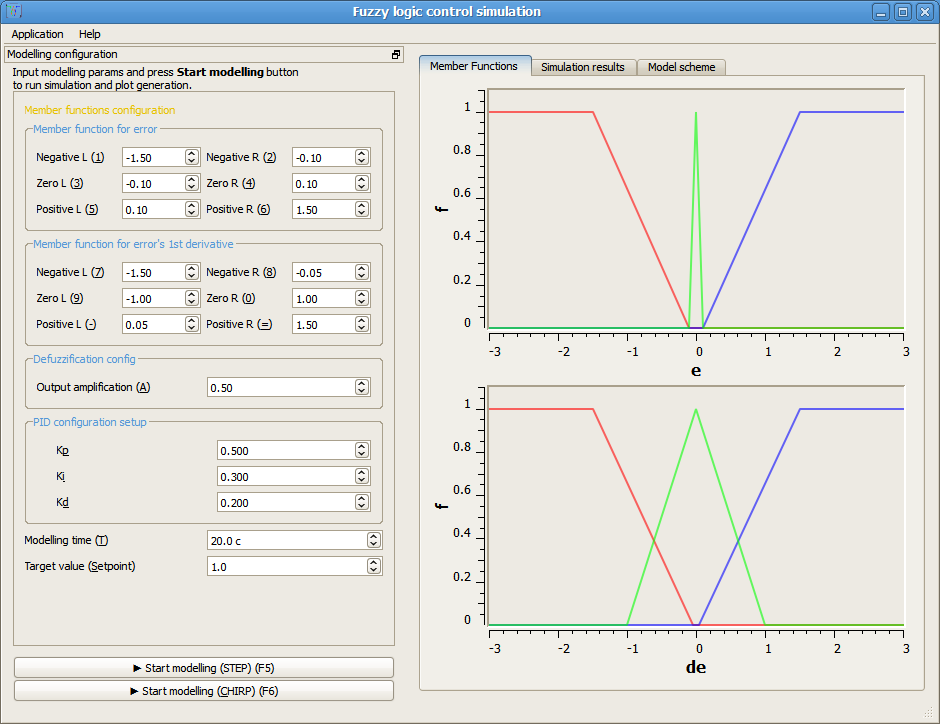Click inside the Kd value field
This screenshot has height=724, width=940.
point(280,502)
